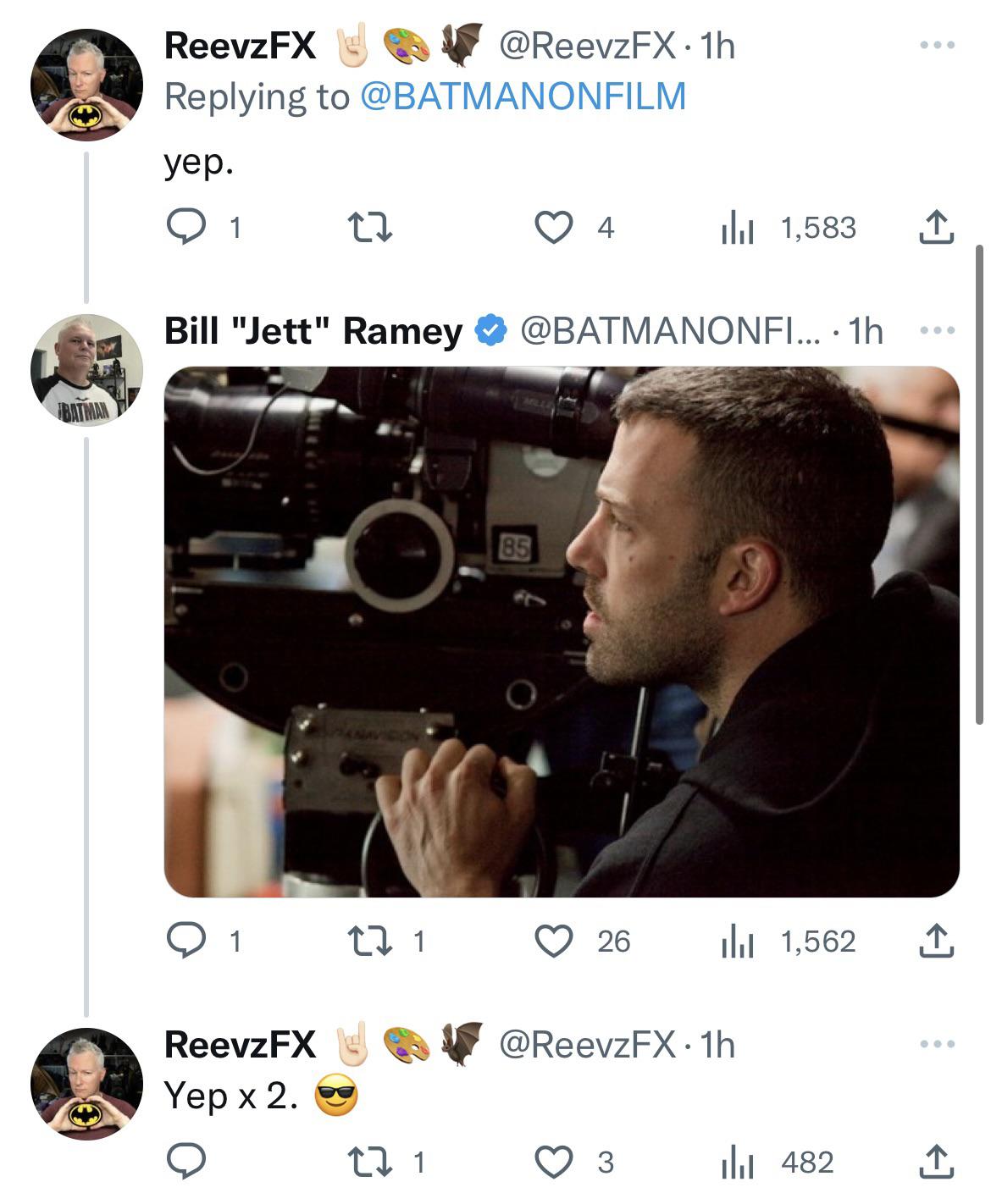Open the @BATMANONFILM mention link
991x1204 pixels.
[x=525, y=100]
